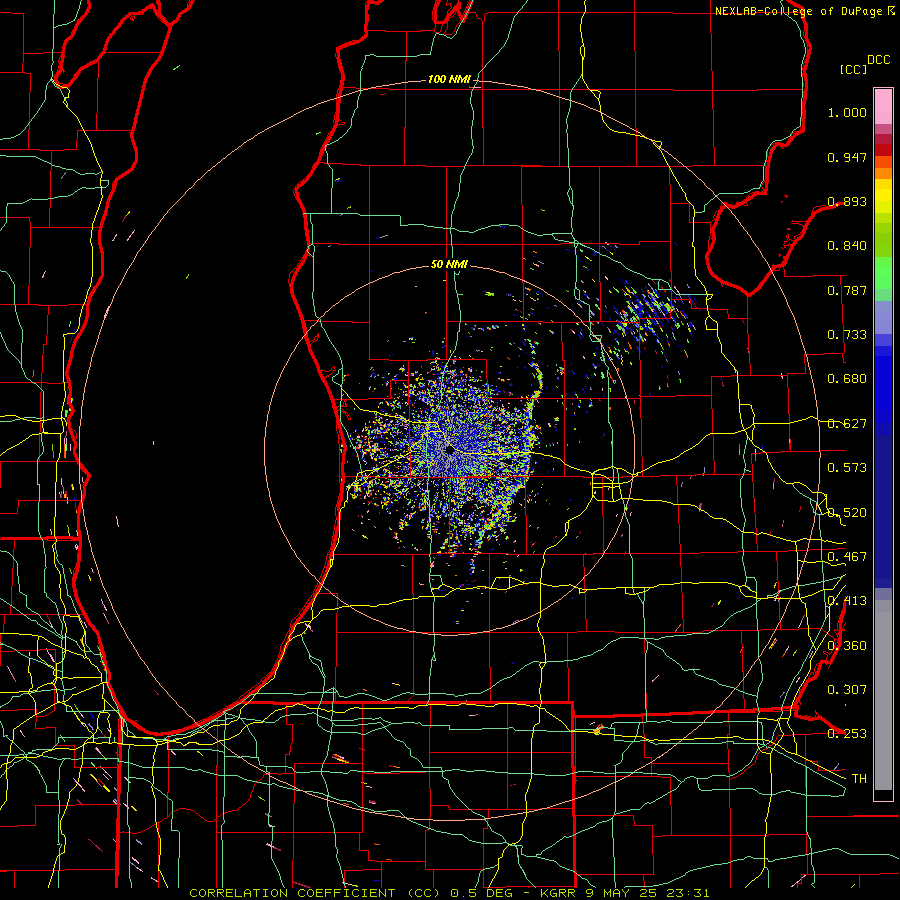Select the DCC product label
This screenshot has height=900, width=900.
(x=878, y=60)
